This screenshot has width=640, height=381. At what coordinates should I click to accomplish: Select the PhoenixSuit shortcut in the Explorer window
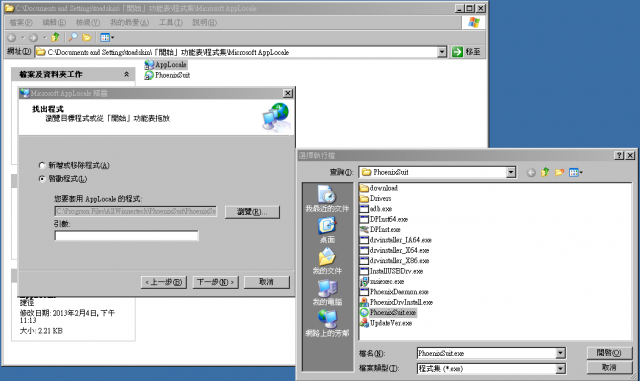(x=167, y=75)
